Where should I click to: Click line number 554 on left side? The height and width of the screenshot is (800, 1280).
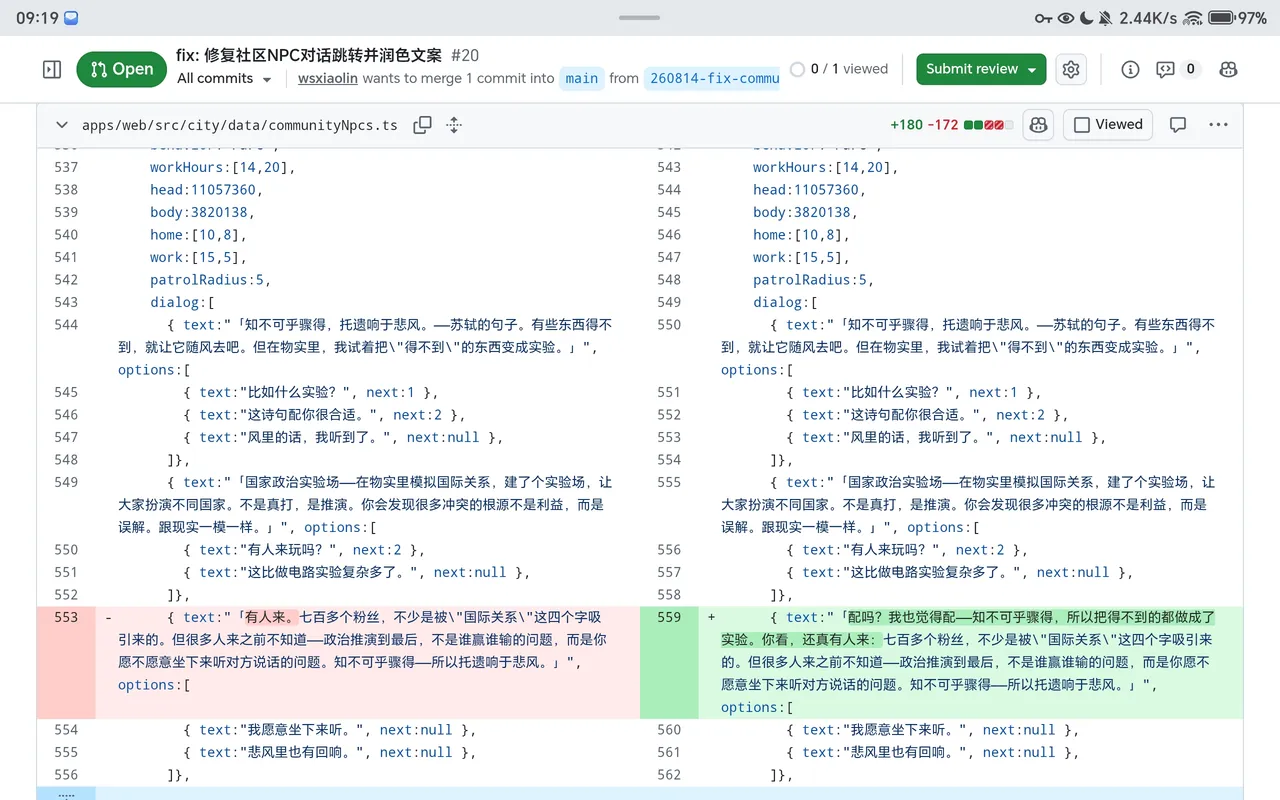(x=66, y=729)
